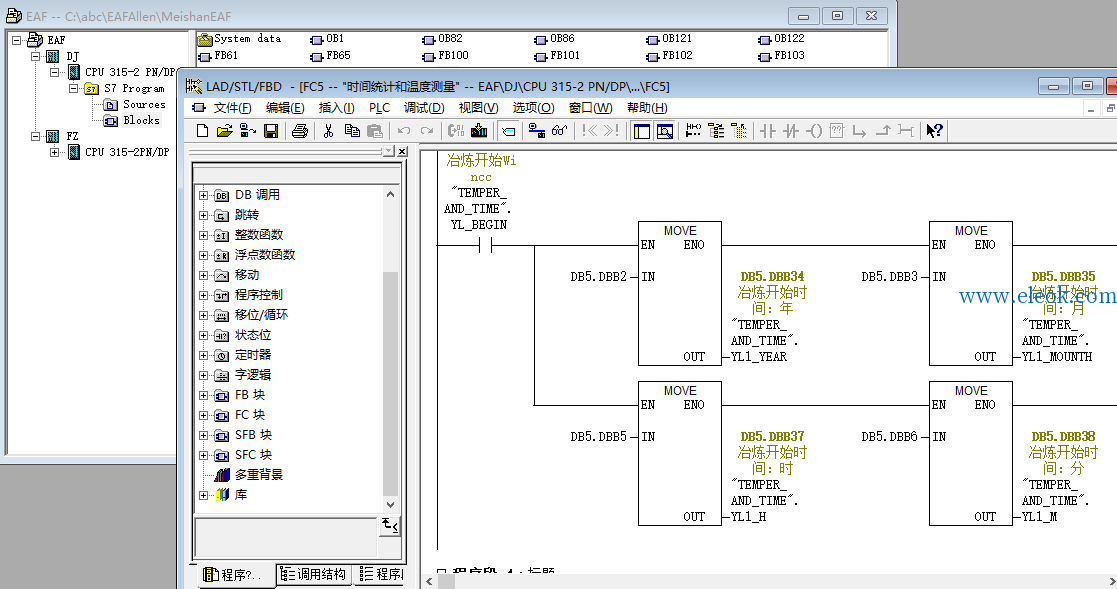Viewport: 1117px width, 589px height.
Task: Expand the 移动 tree node
Action: click(x=204, y=275)
